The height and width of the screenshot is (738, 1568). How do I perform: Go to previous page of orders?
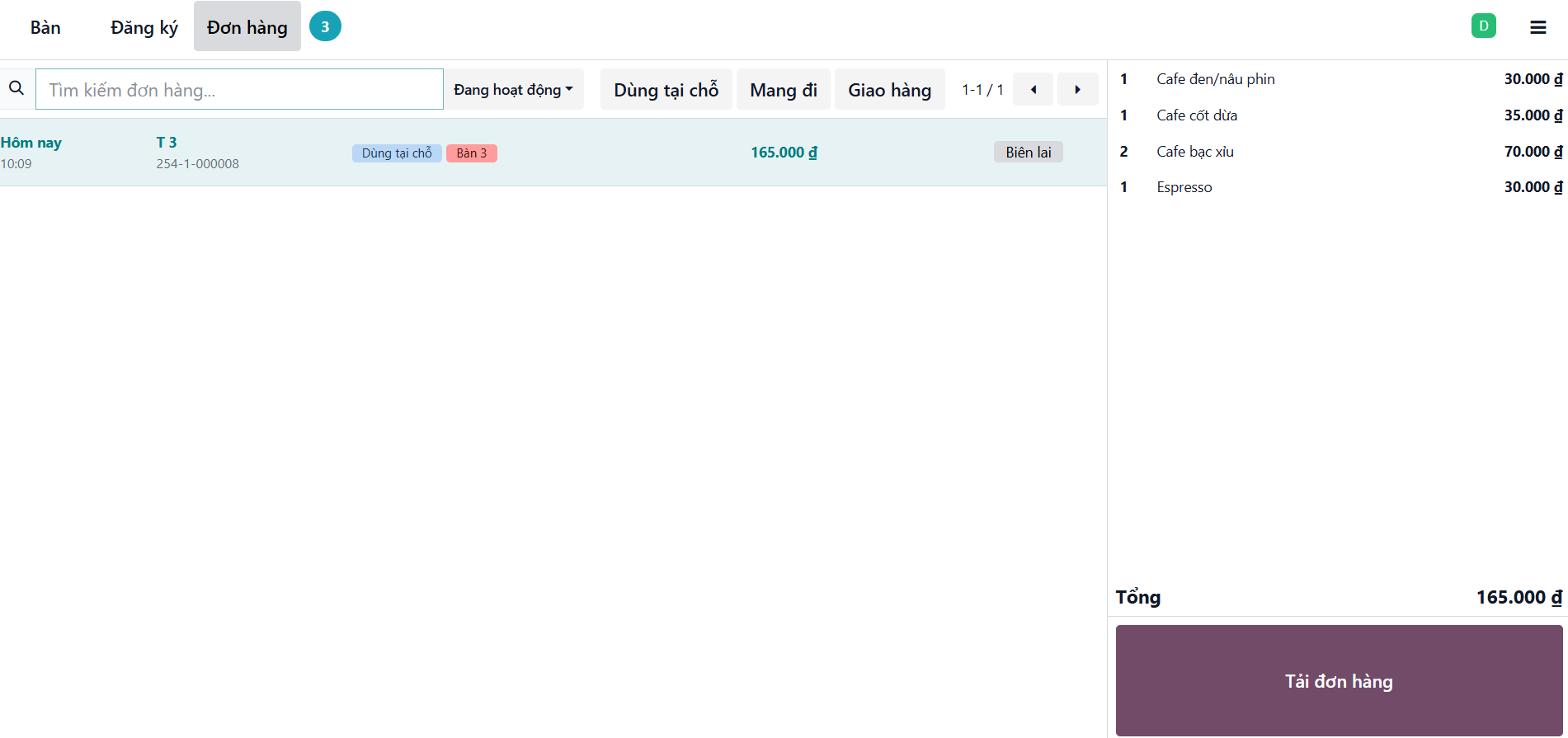pyautogui.click(x=1033, y=90)
